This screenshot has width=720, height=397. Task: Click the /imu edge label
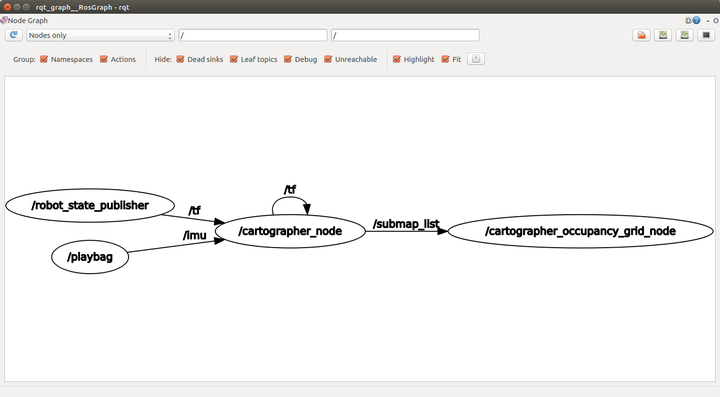[195, 235]
